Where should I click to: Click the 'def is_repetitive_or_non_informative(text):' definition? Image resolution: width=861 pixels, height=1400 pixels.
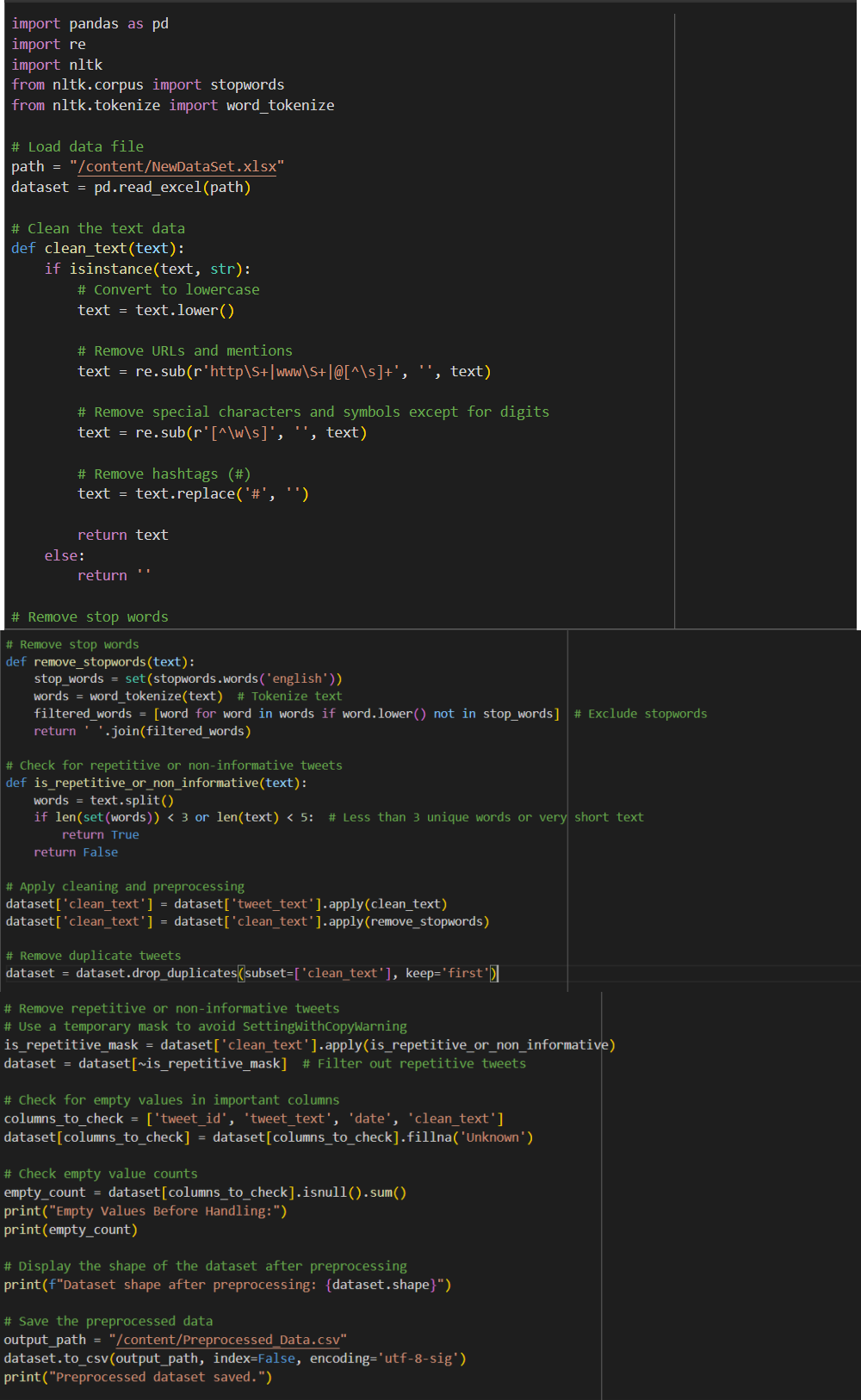157,783
